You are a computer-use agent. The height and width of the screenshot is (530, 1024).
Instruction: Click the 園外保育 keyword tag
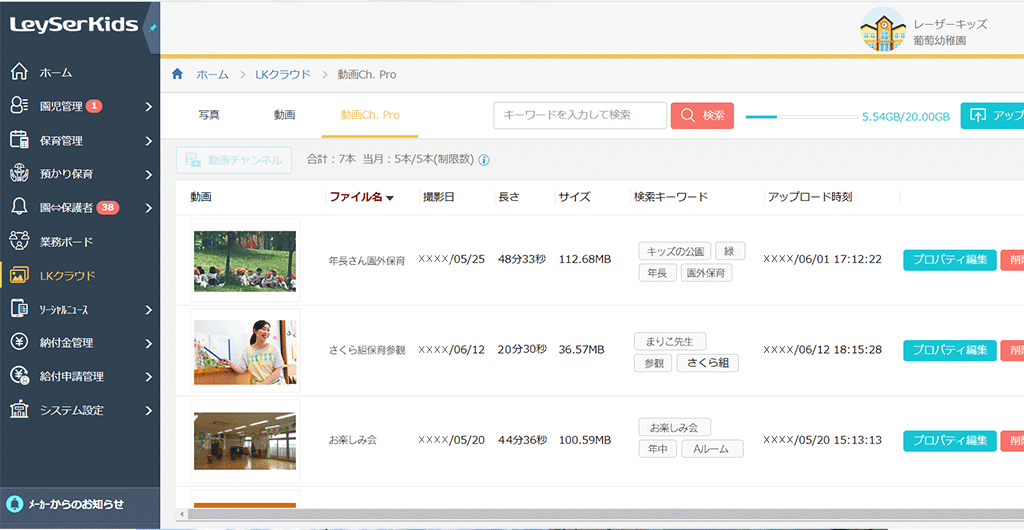pyautogui.click(x=706, y=273)
